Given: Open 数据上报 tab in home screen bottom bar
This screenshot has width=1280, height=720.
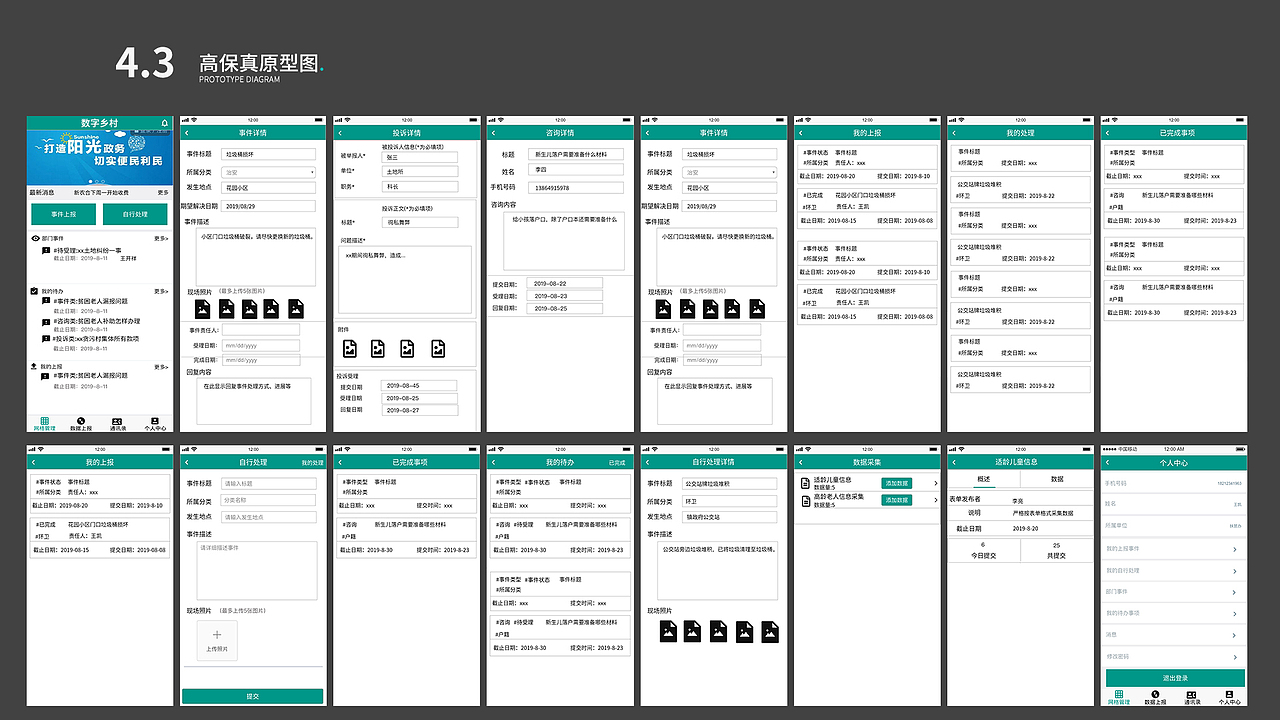Looking at the screenshot, I should pos(81,424).
